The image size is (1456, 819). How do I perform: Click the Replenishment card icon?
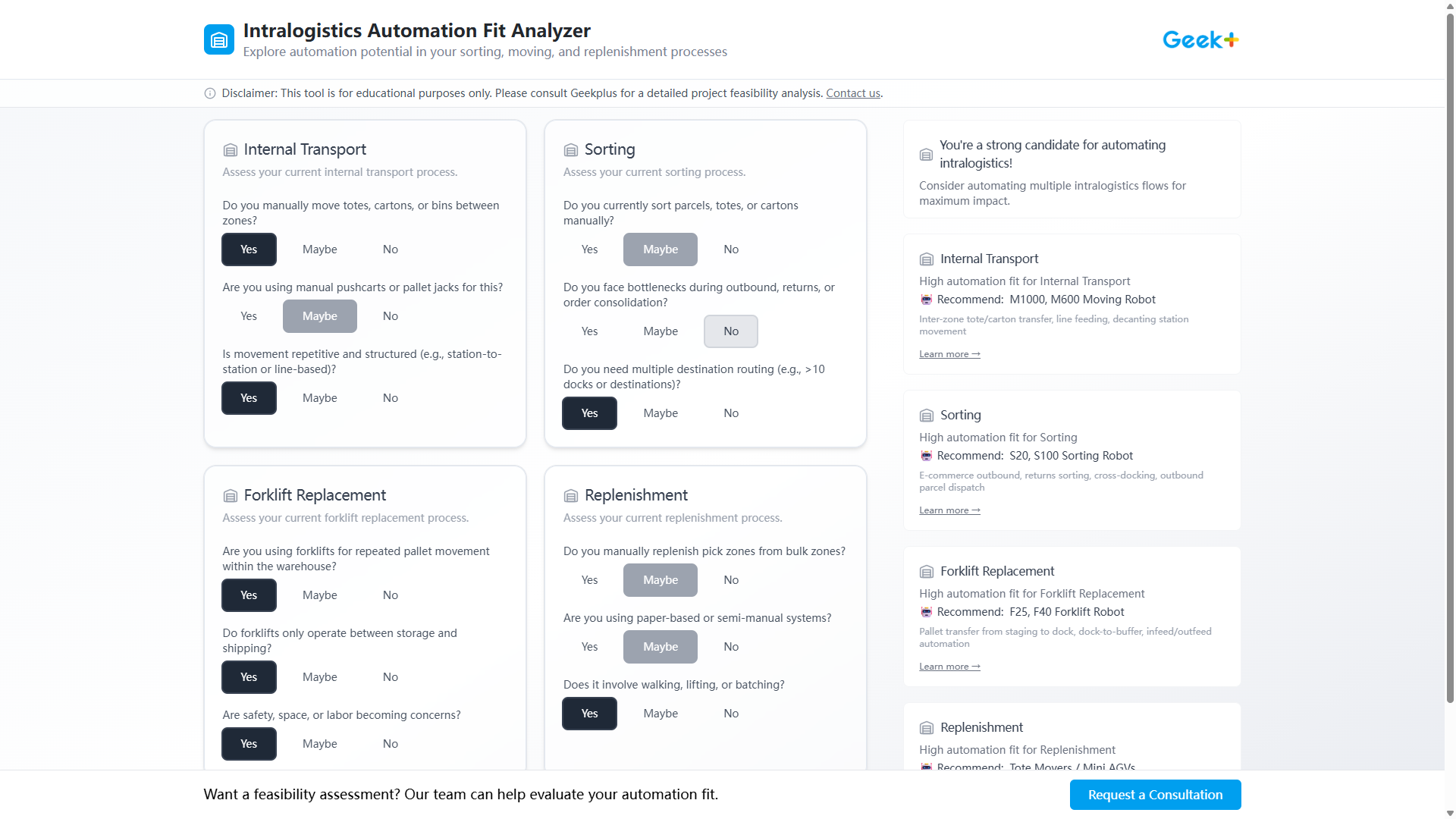(571, 495)
